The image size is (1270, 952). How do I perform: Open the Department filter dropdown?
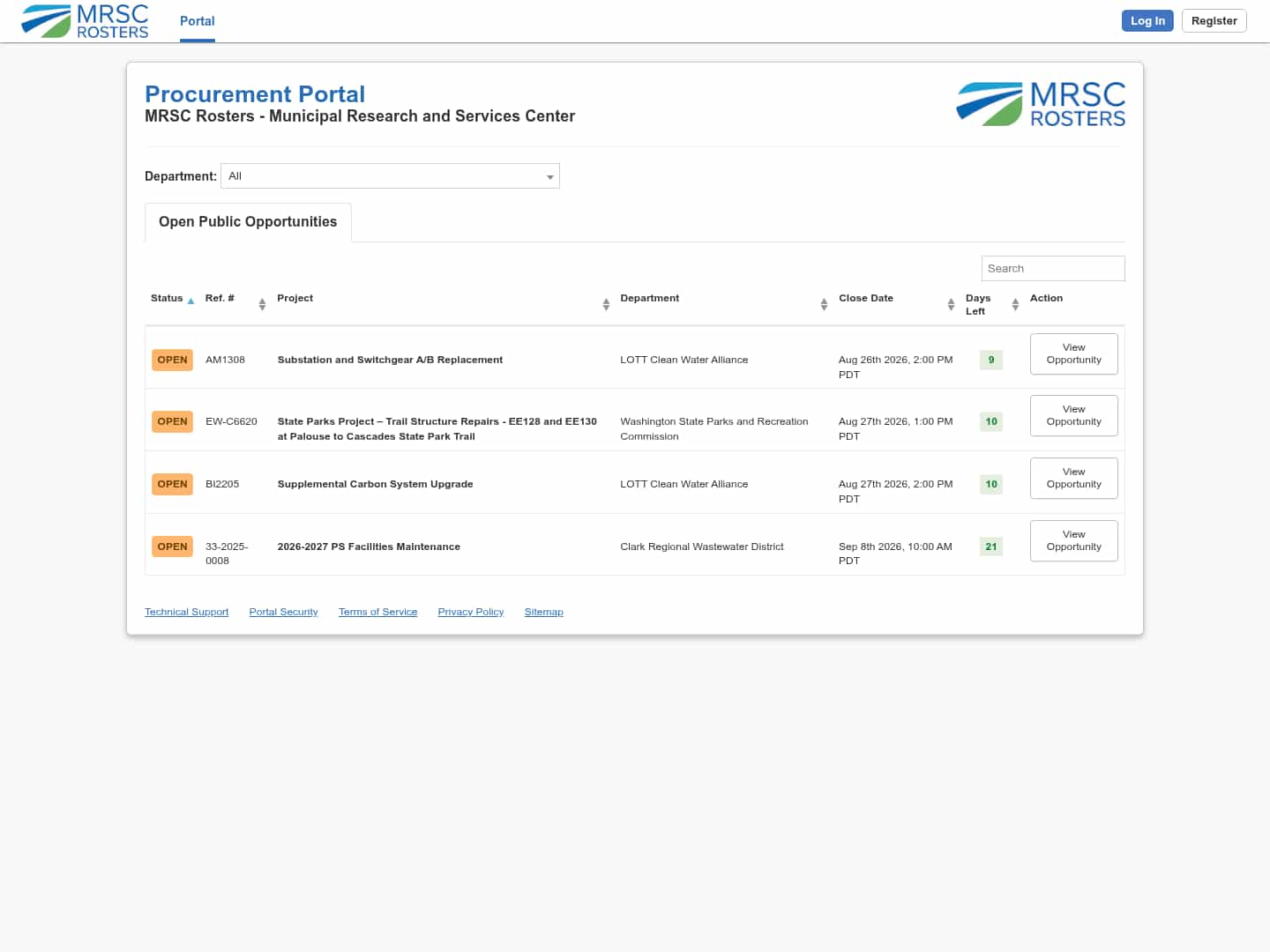coord(390,176)
